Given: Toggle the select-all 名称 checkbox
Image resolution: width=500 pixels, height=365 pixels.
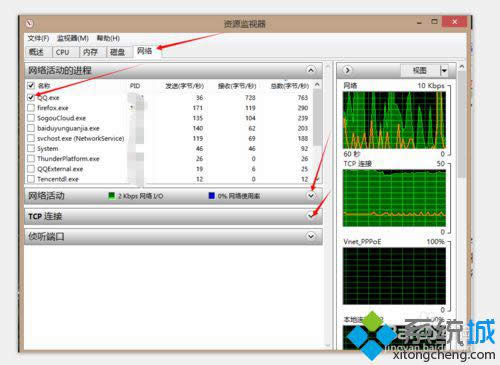Looking at the screenshot, I should [31, 86].
